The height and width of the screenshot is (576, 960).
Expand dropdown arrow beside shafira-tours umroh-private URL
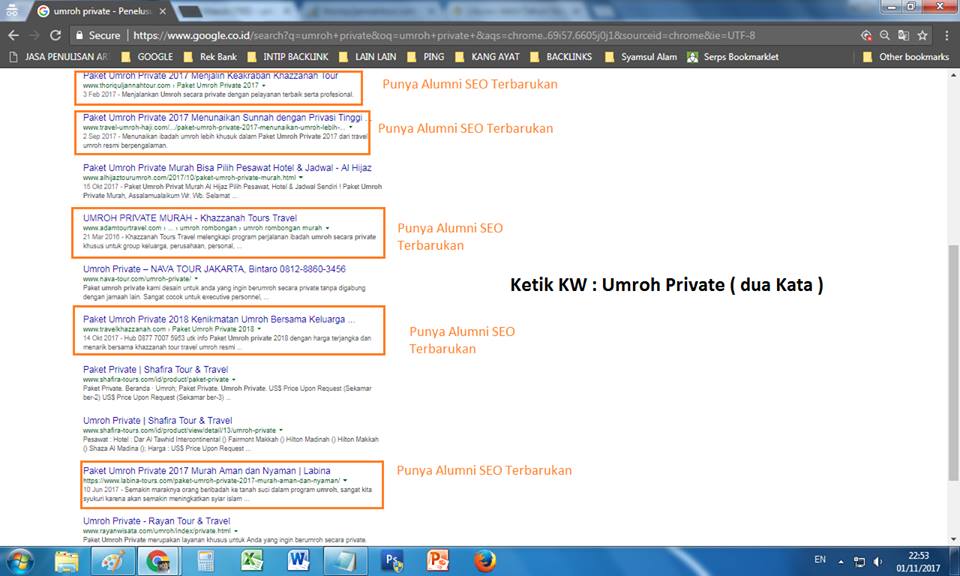coord(281,430)
